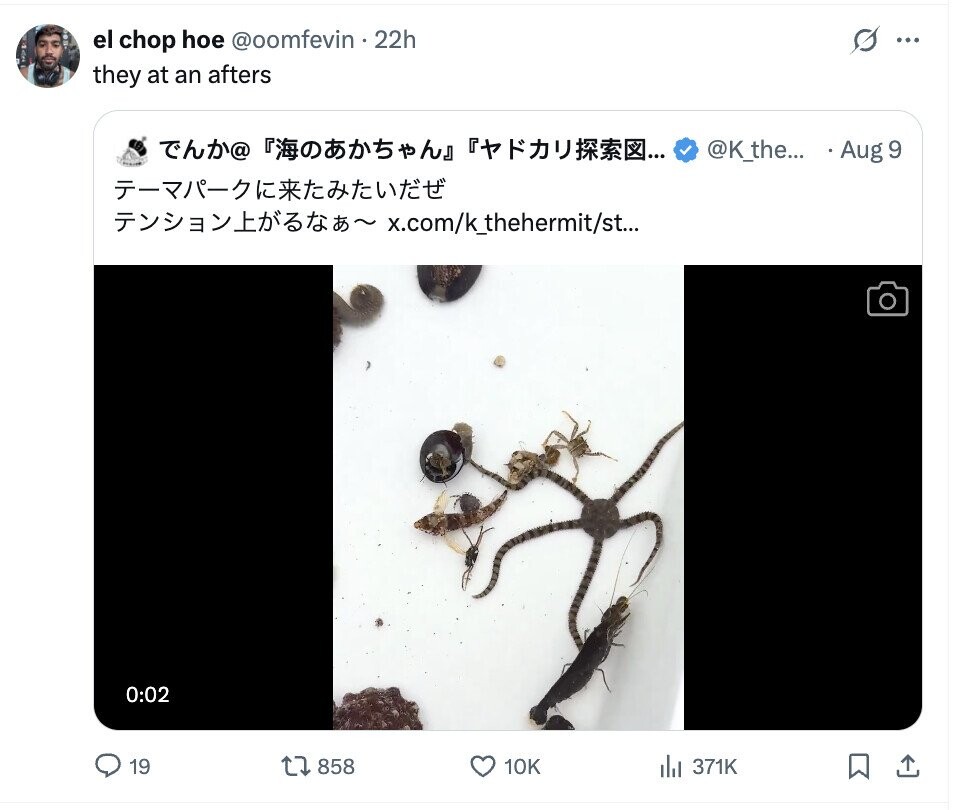Click the 22h post timestamp
This screenshot has width=964, height=810.
click(395, 40)
